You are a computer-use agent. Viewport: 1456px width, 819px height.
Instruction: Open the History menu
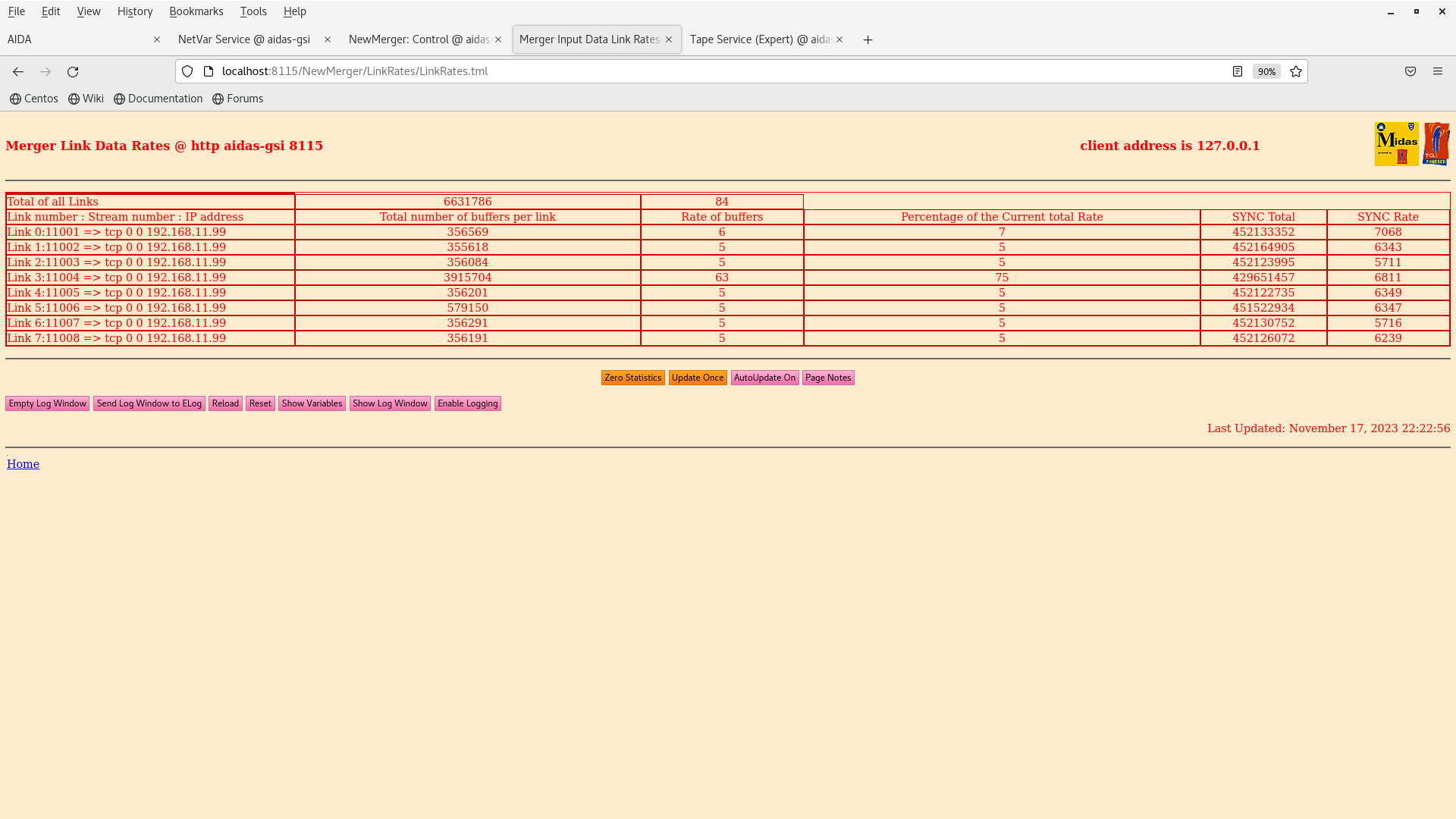pos(135,11)
